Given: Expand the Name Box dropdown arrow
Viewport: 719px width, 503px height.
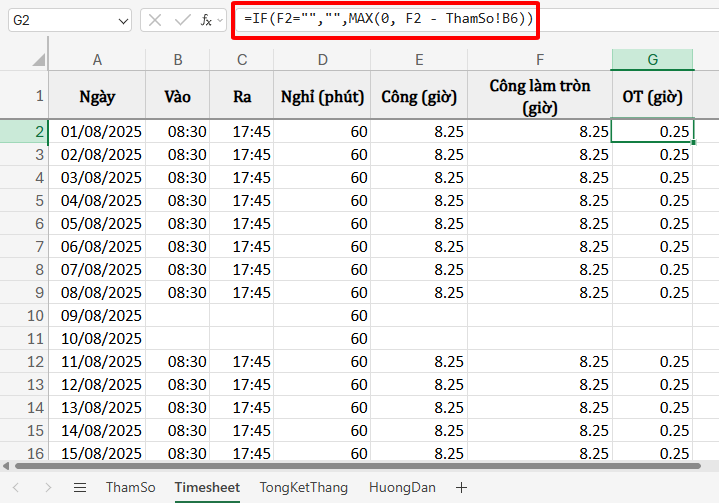Looking at the screenshot, I should (122, 20).
